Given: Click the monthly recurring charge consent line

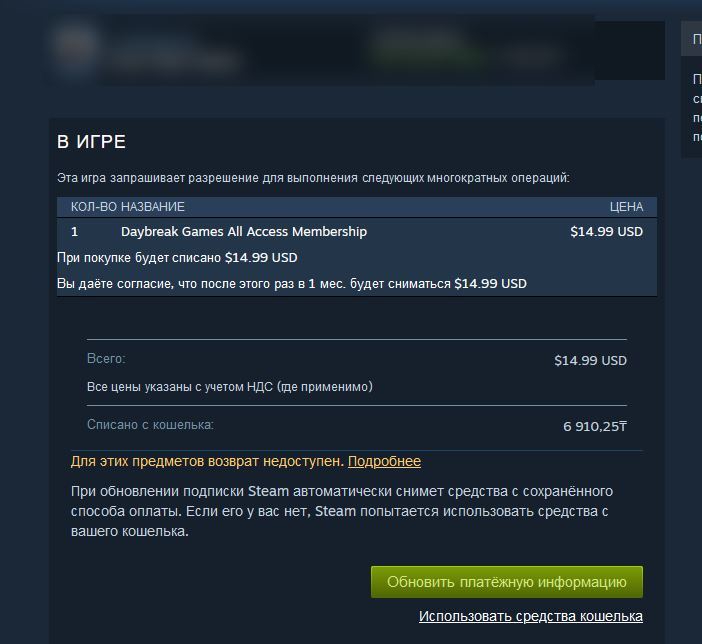Looking at the screenshot, I should 292,283.
